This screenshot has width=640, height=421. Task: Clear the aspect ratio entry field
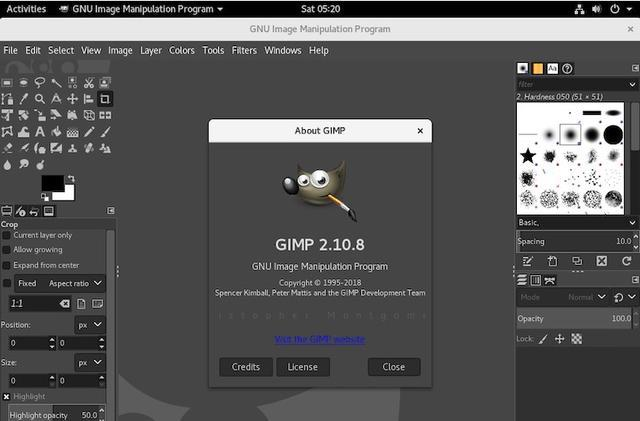pyautogui.click(x=64, y=303)
